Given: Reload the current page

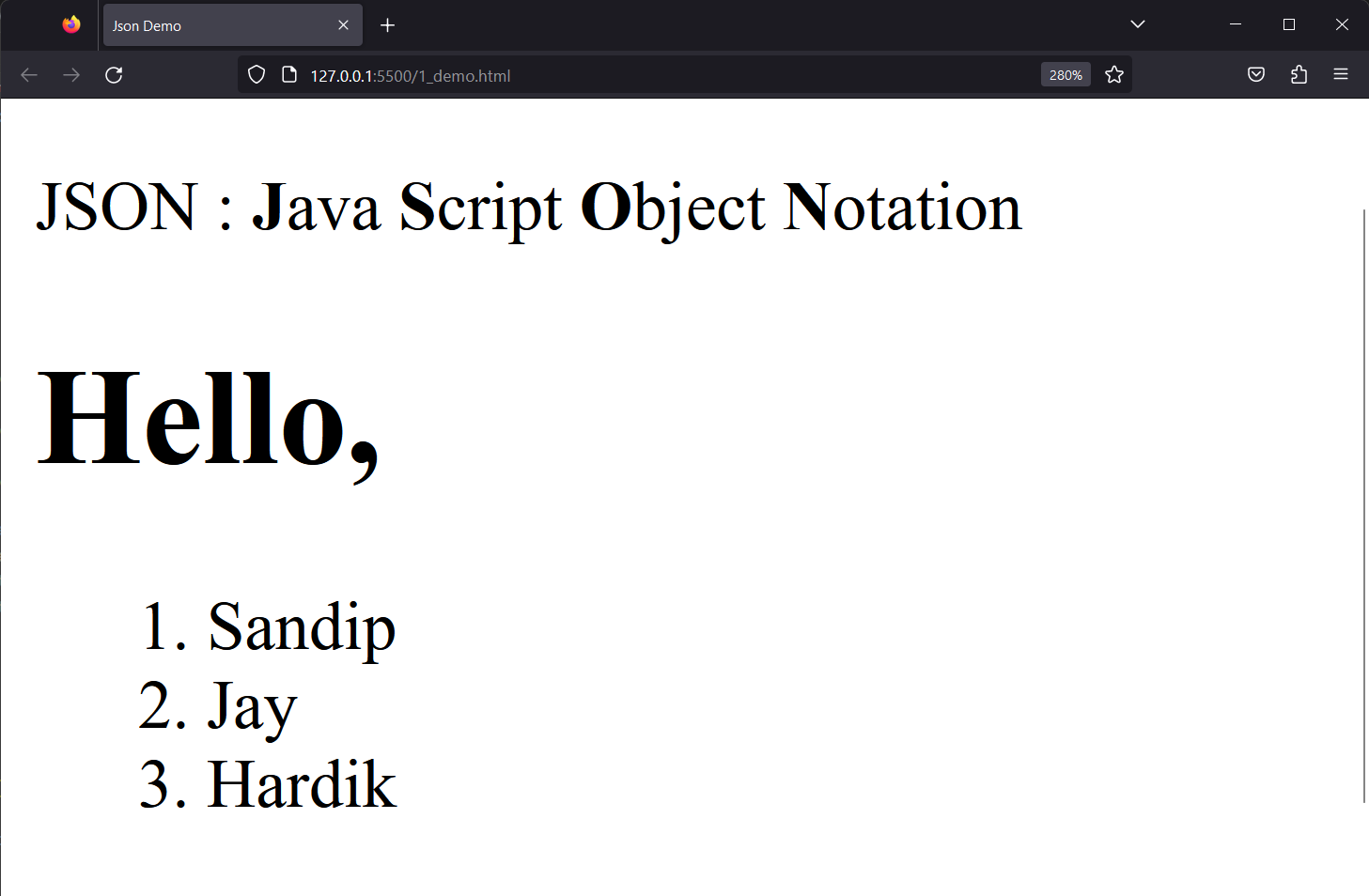Looking at the screenshot, I should click(114, 75).
